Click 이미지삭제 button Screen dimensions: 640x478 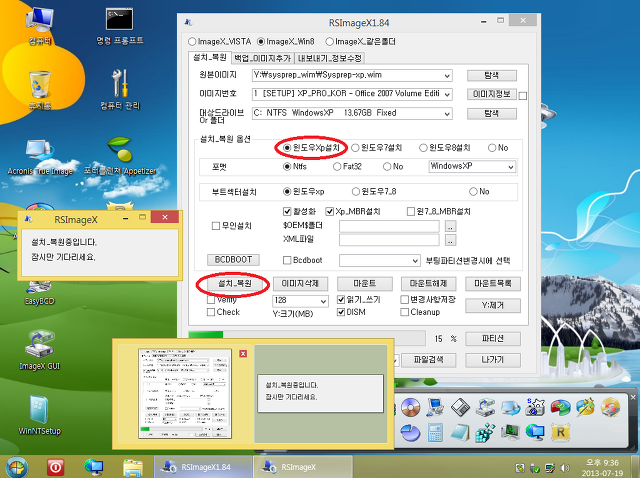300,283
